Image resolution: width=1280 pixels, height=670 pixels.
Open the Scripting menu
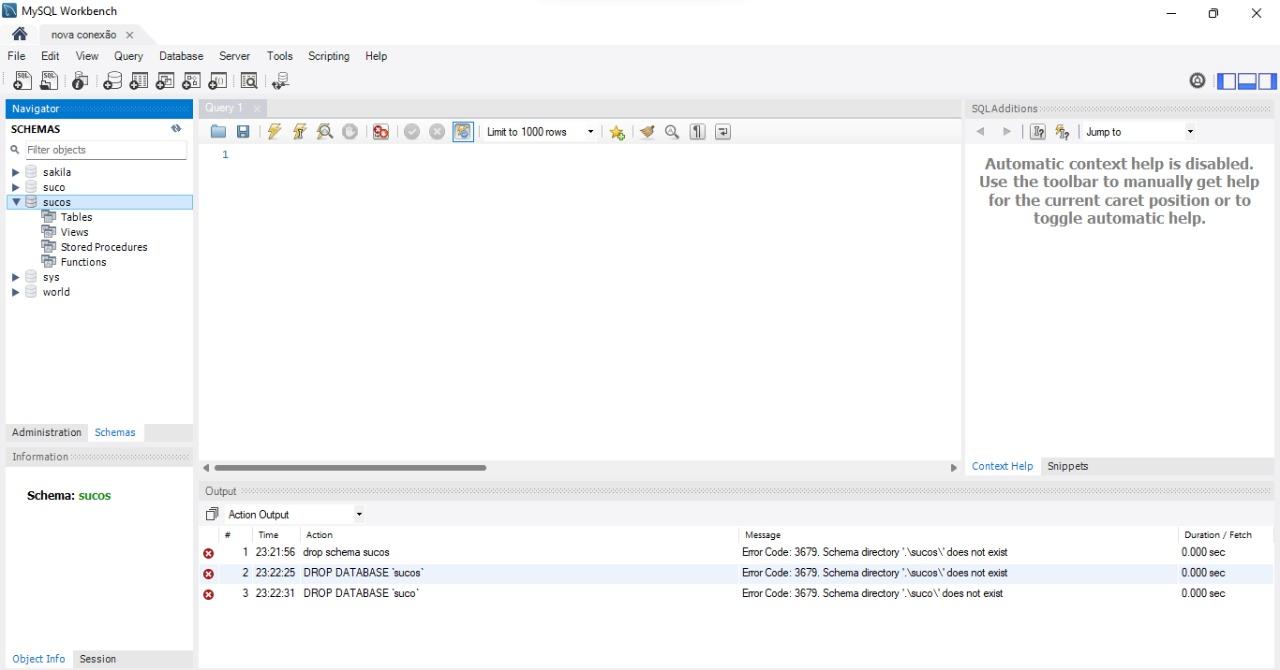pos(328,56)
